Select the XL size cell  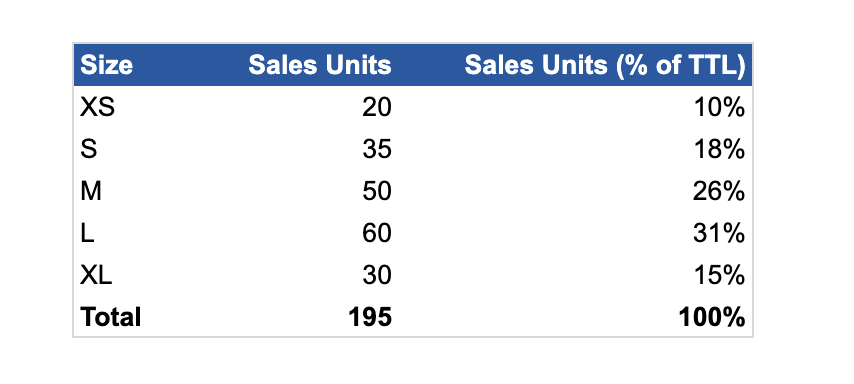(x=96, y=276)
